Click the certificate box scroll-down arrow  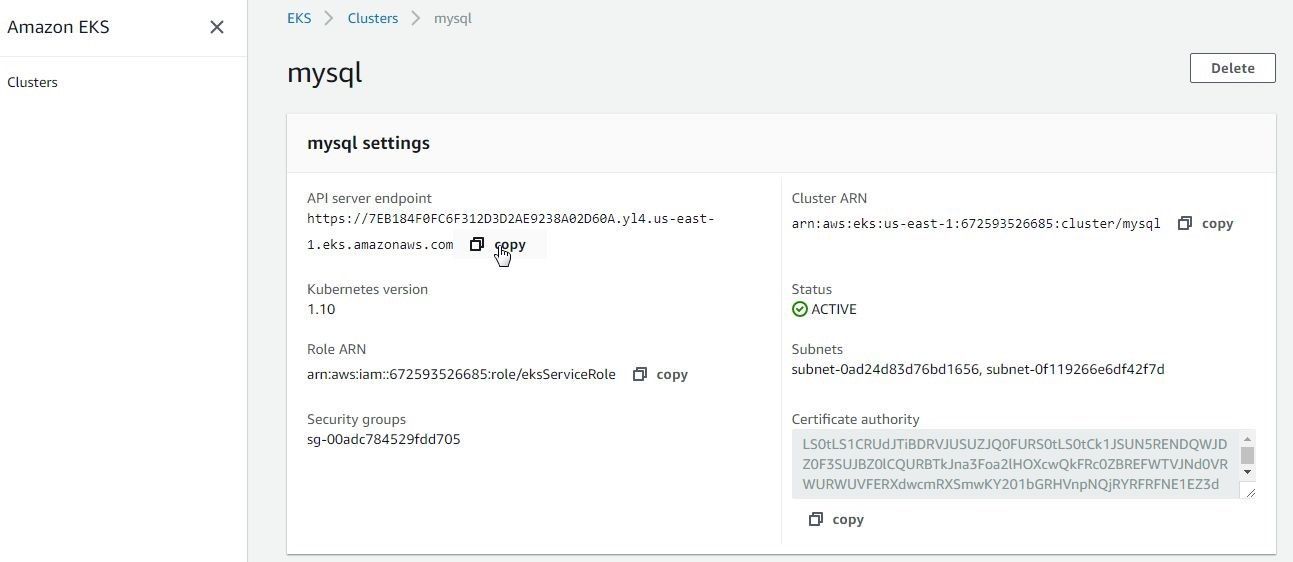tap(1247, 472)
